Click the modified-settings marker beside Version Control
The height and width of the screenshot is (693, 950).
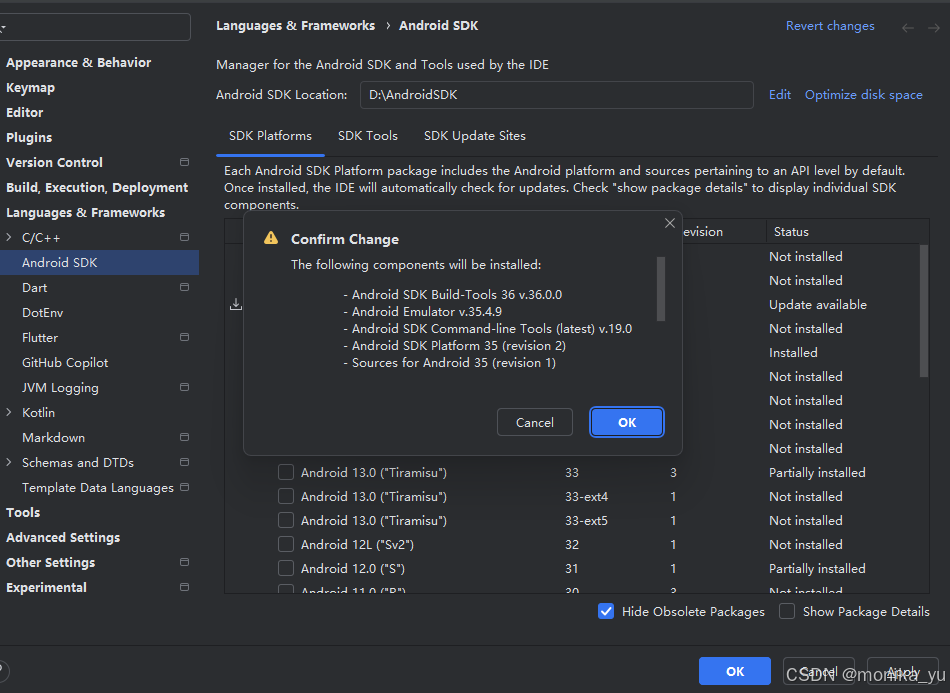tap(183, 162)
